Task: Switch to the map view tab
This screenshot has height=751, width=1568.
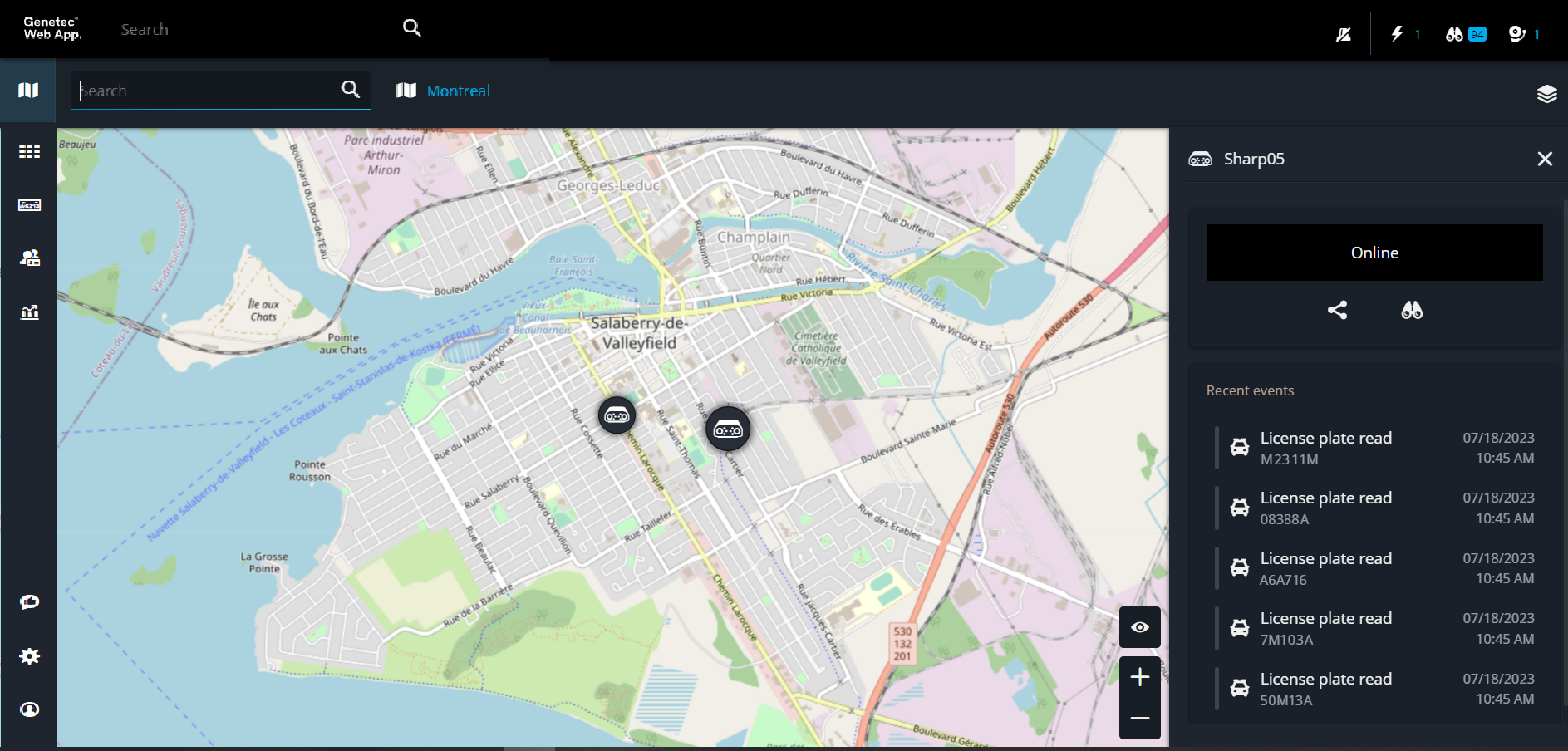Action: click(x=28, y=90)
